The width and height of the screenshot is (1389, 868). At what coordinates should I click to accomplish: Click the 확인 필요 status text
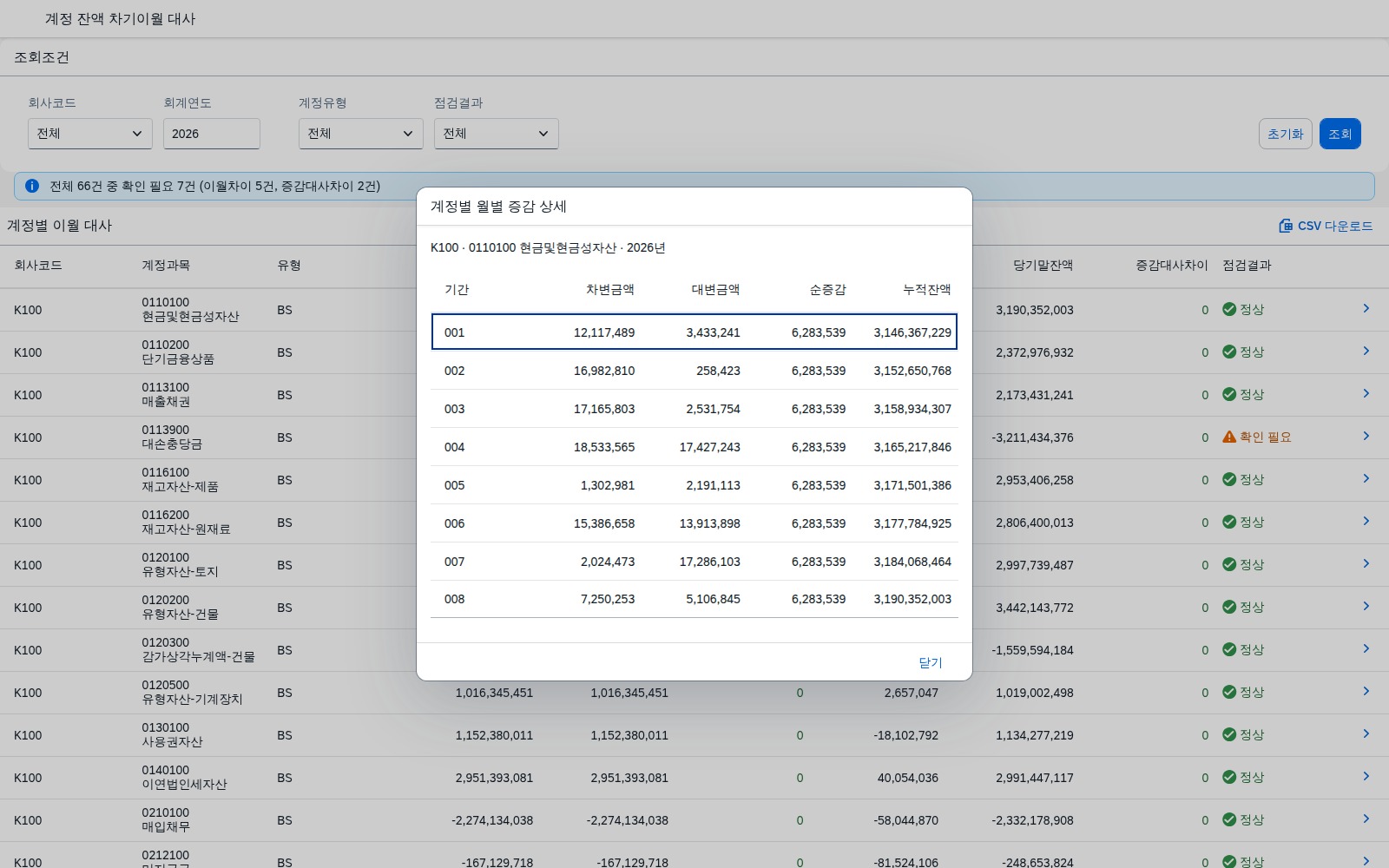coord(1266,437)
